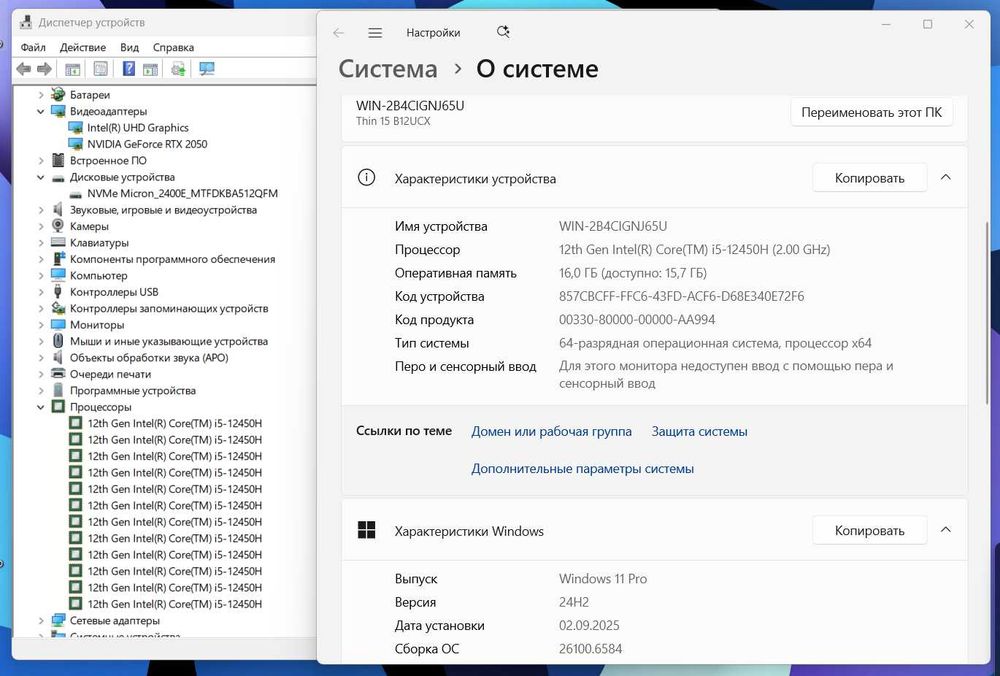Open the Действие menu
The image size is (1000, 676).
83,47
